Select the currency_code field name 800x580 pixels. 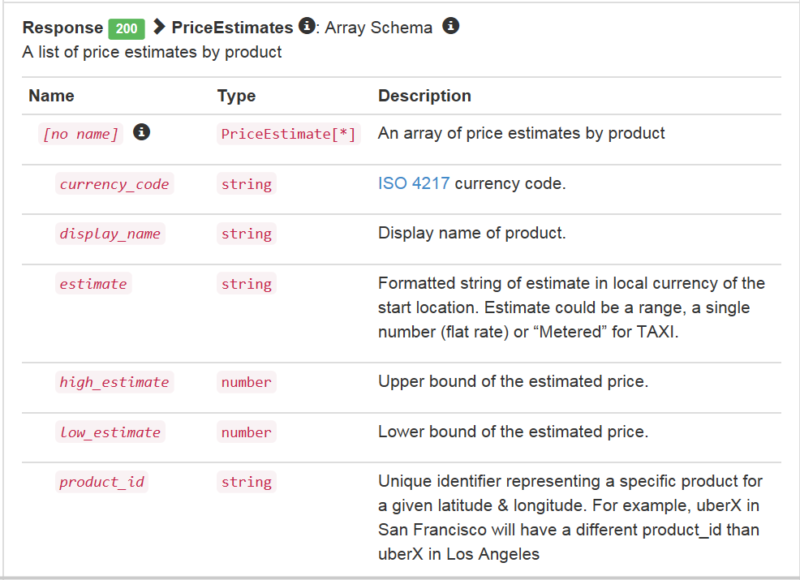(114, 184)
